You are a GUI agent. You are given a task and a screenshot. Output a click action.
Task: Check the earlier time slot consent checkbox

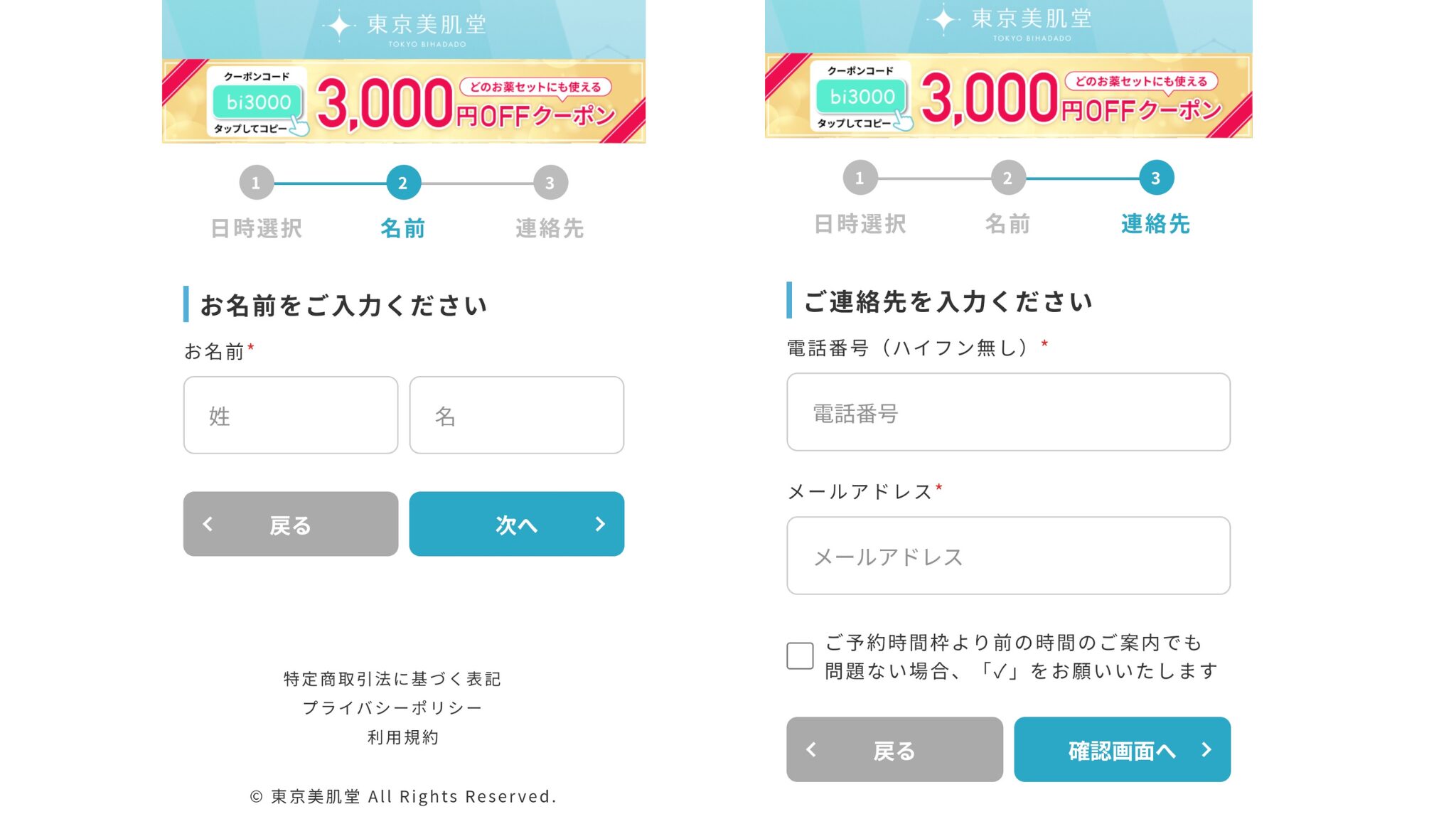pyautogui.click(x=800, y=655)
